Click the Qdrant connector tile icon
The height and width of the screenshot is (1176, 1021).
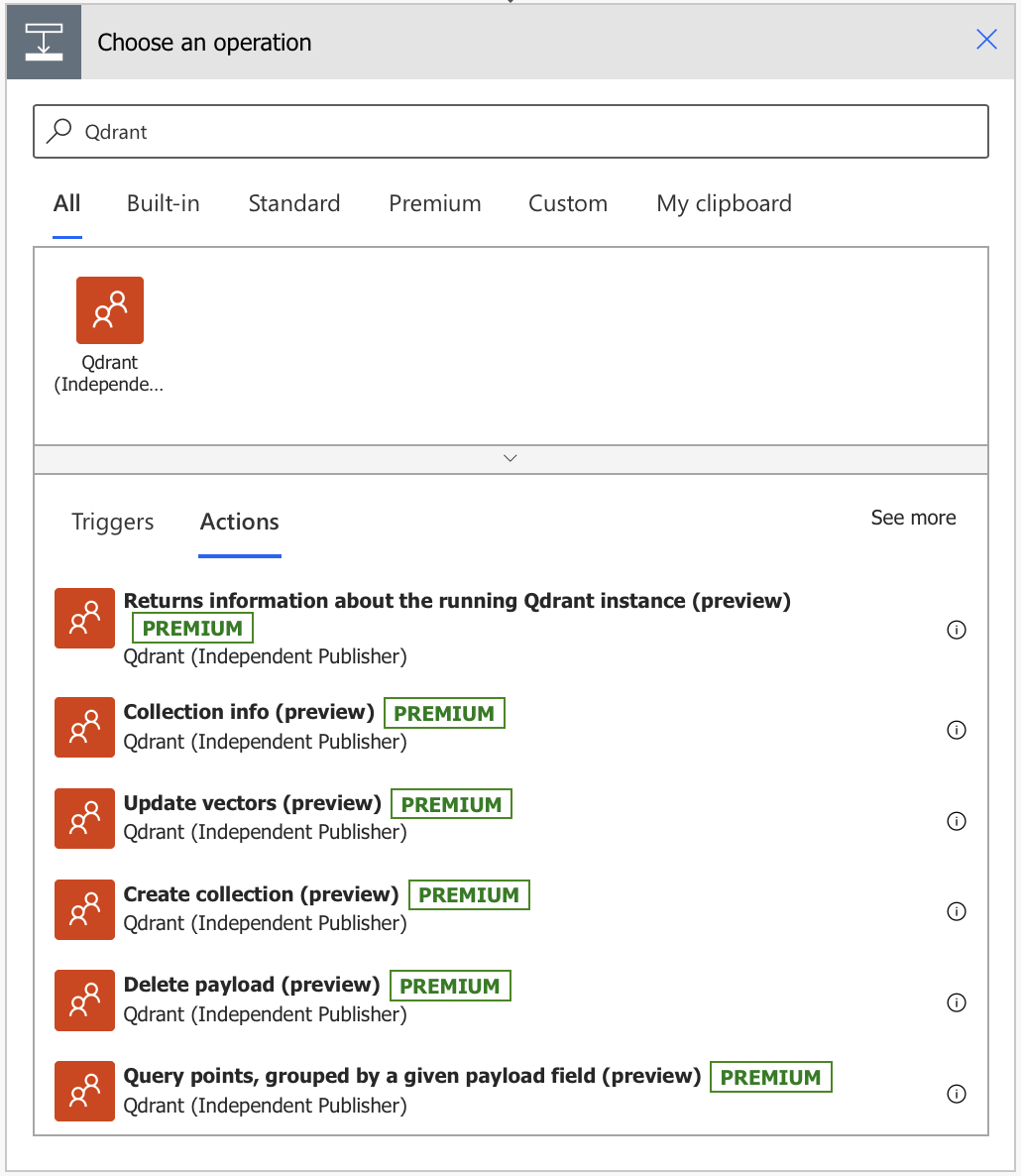pos(110,310)
